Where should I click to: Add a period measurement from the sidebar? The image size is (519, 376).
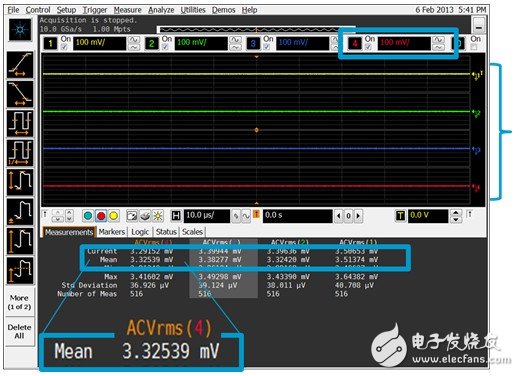[x=20, y=123]
